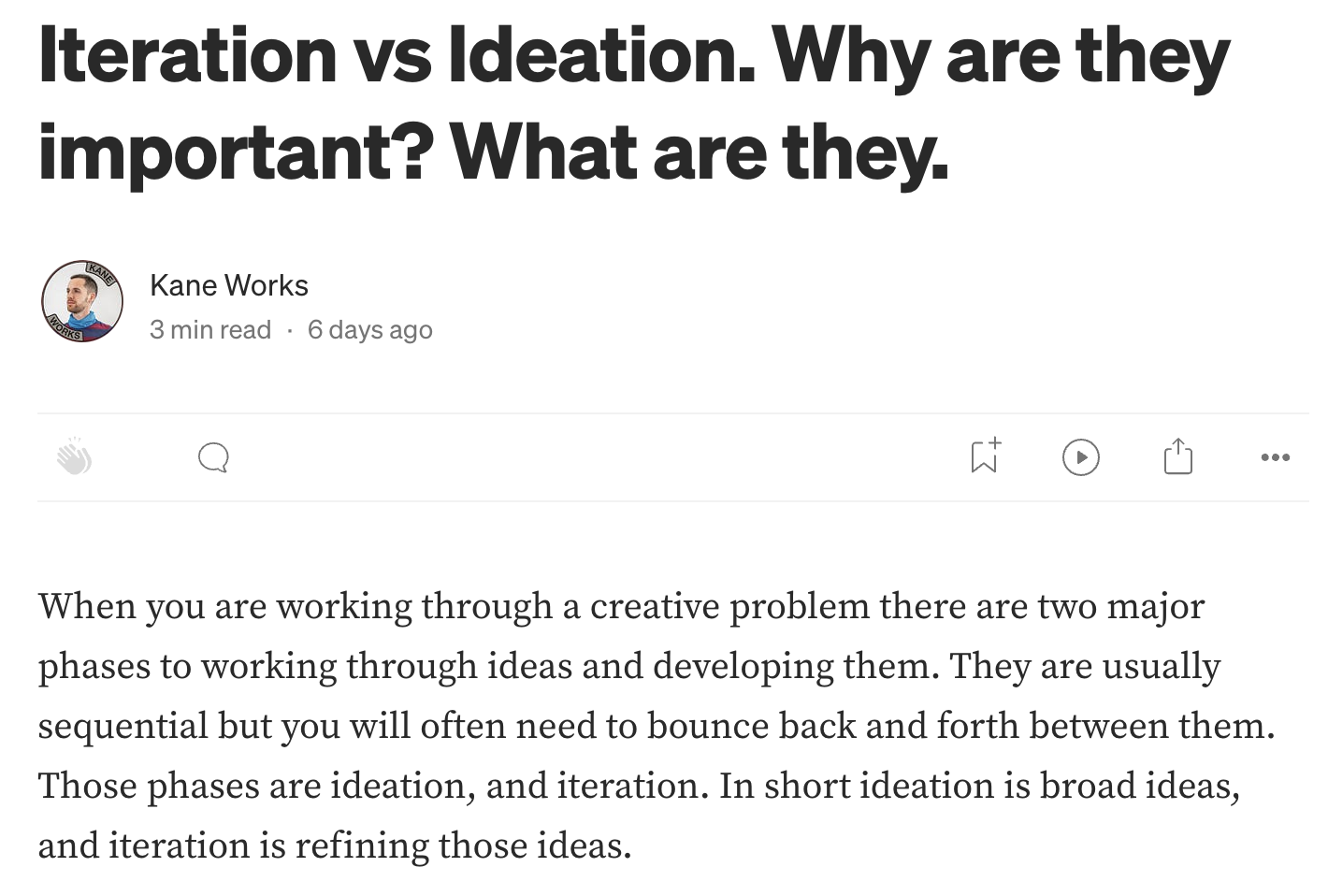Viewport: 1328px width, 896px height.
Task: Click the closing words "refining those ideas."
Action: [x=463, y=846]
